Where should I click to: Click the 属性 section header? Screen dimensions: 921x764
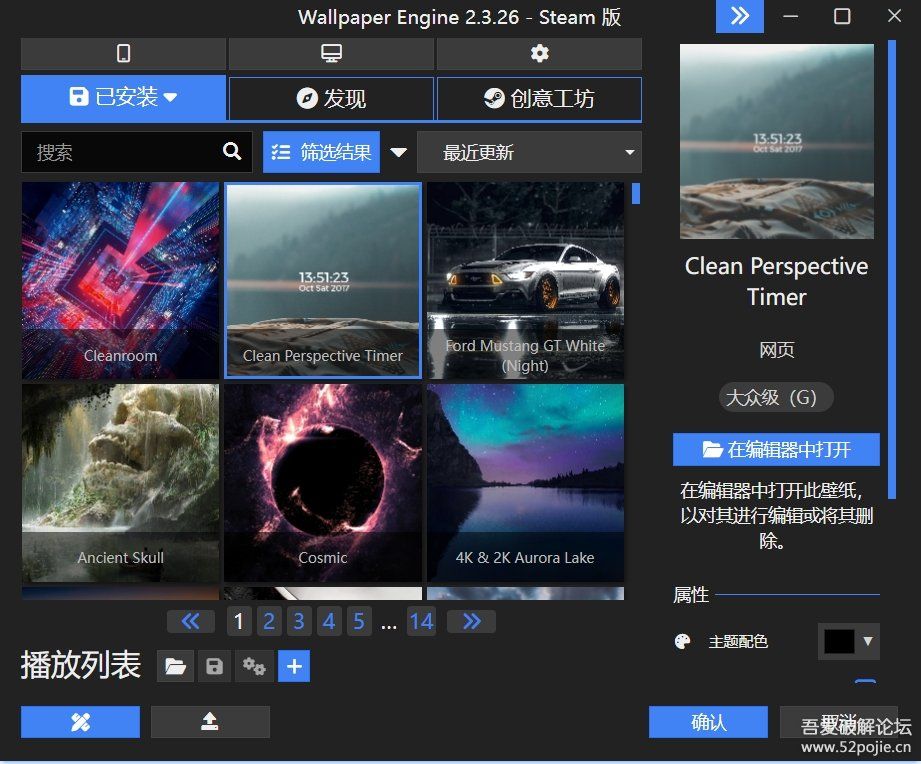click(x=691, y=595)
